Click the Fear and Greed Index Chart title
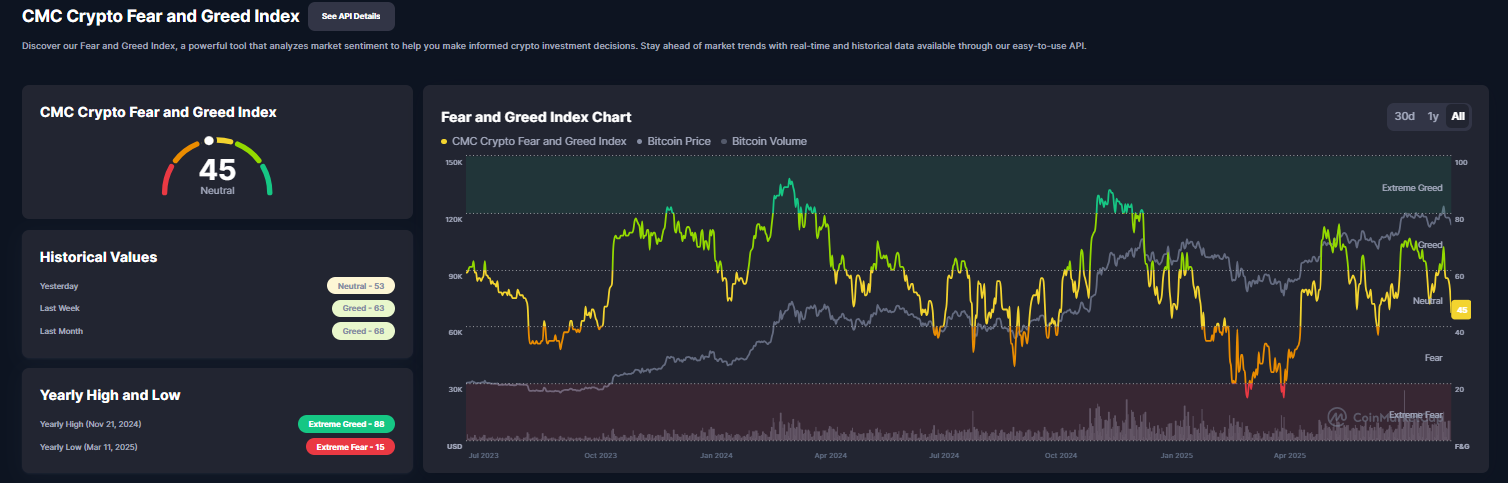 coord(536,117)
